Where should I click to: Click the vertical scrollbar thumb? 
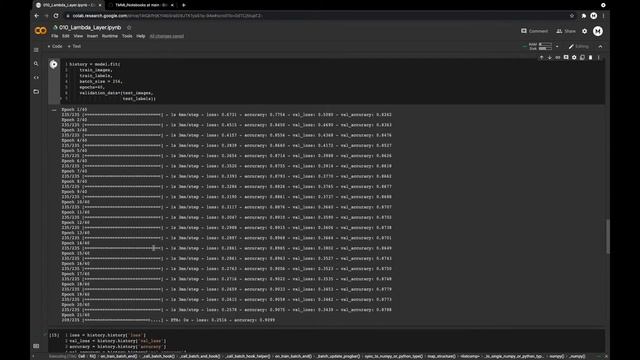pyautogui.click(x=607, y=236)
